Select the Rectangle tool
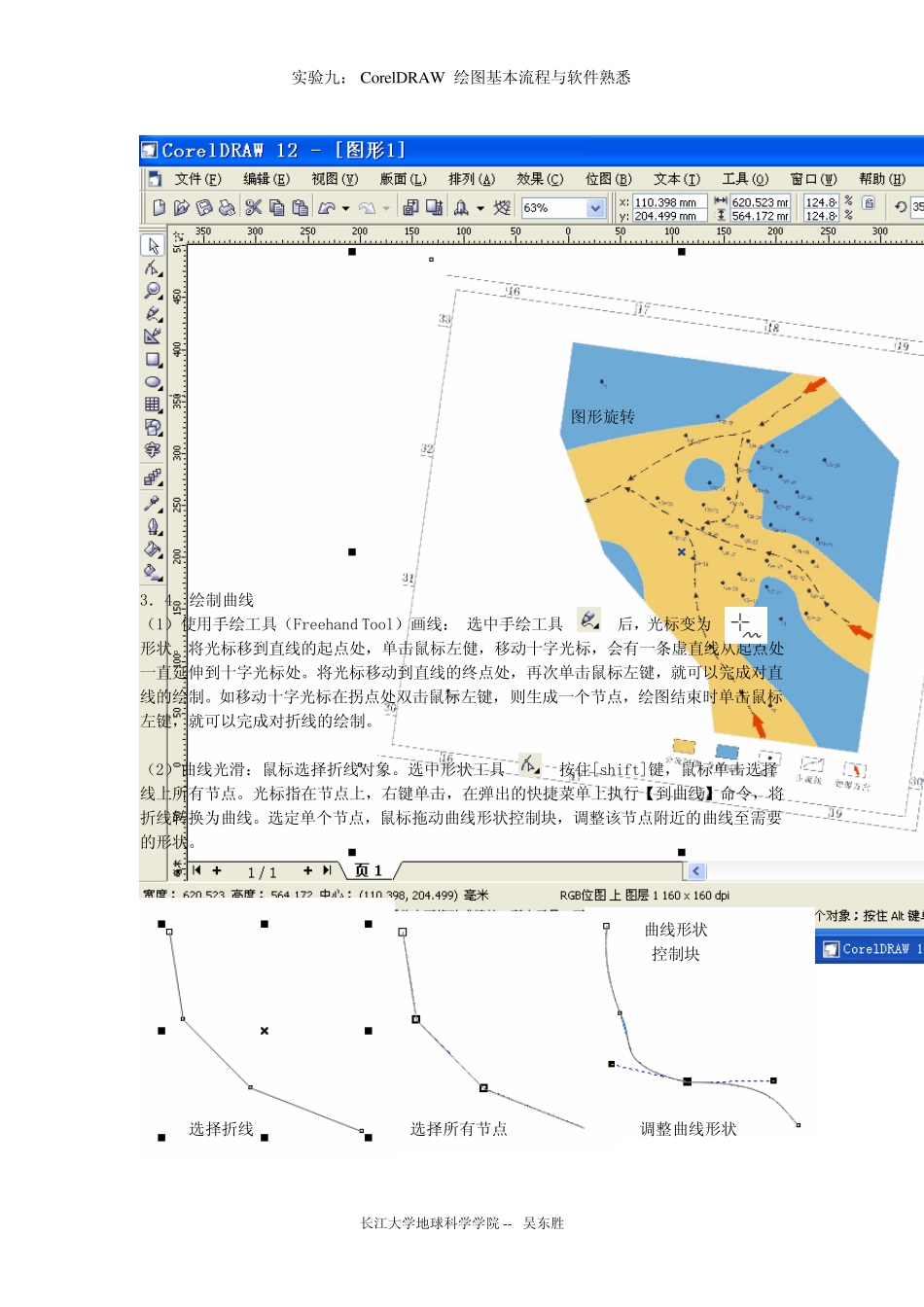924x1307 pixels. pos(153,359)
